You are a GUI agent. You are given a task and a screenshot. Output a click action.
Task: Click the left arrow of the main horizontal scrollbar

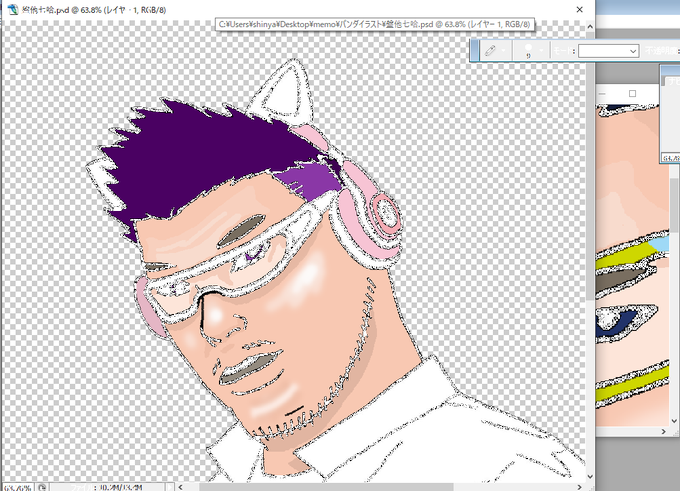[x=181, y=487]
